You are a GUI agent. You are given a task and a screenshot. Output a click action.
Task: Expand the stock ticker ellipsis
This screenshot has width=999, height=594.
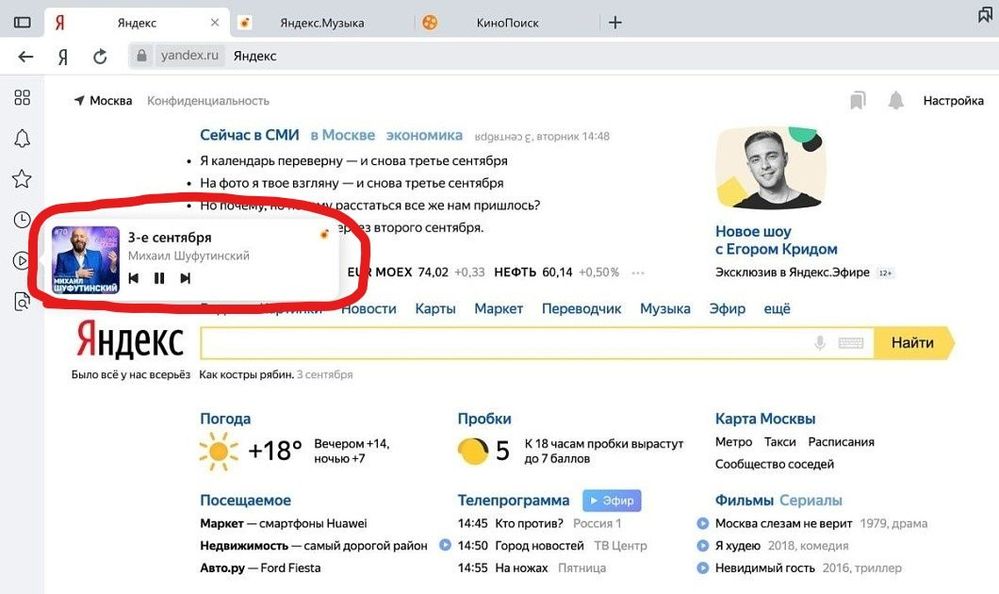point(638,272)
